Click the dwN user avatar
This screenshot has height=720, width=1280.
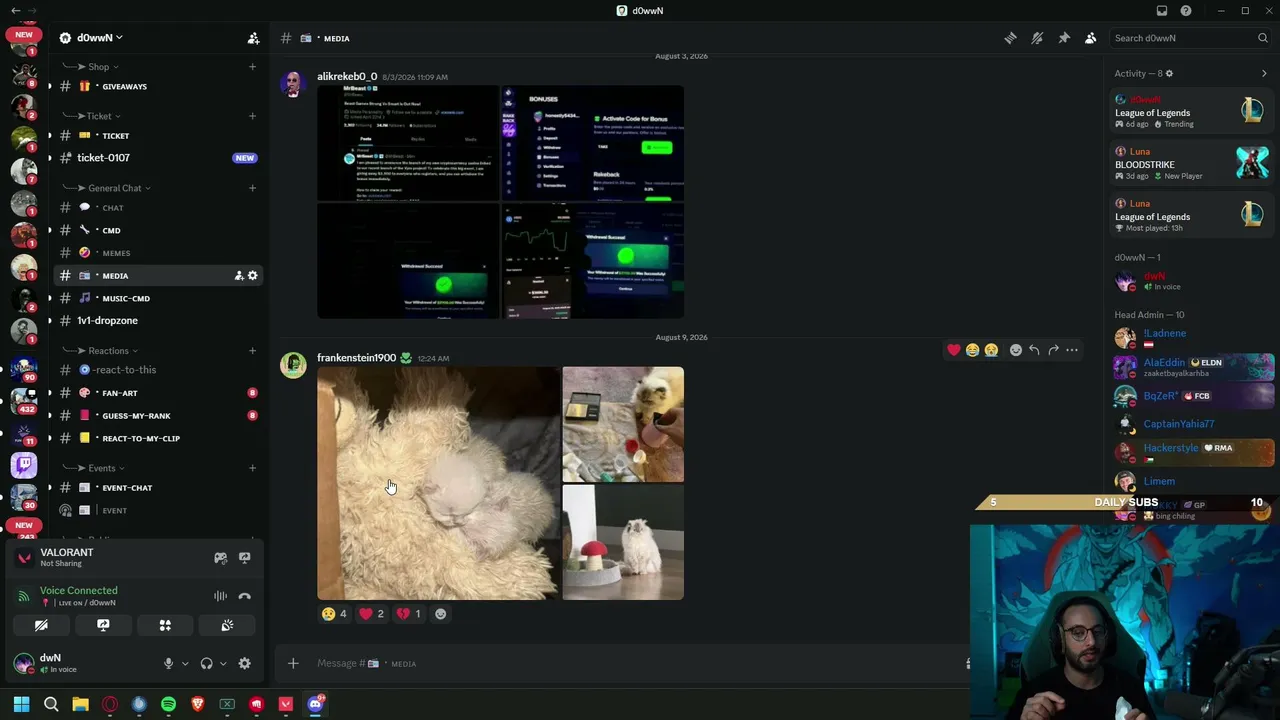tap(23, 663)
